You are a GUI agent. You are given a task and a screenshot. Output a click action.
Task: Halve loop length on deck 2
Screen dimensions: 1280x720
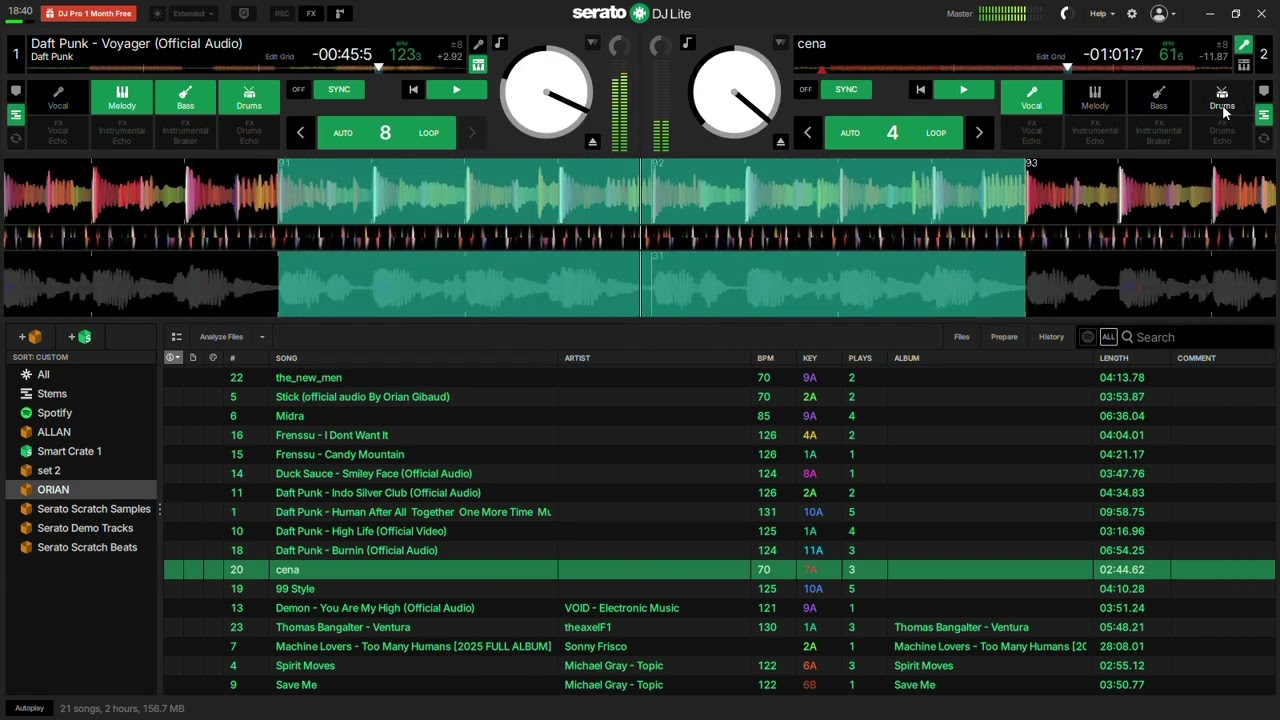pos(807,133)
